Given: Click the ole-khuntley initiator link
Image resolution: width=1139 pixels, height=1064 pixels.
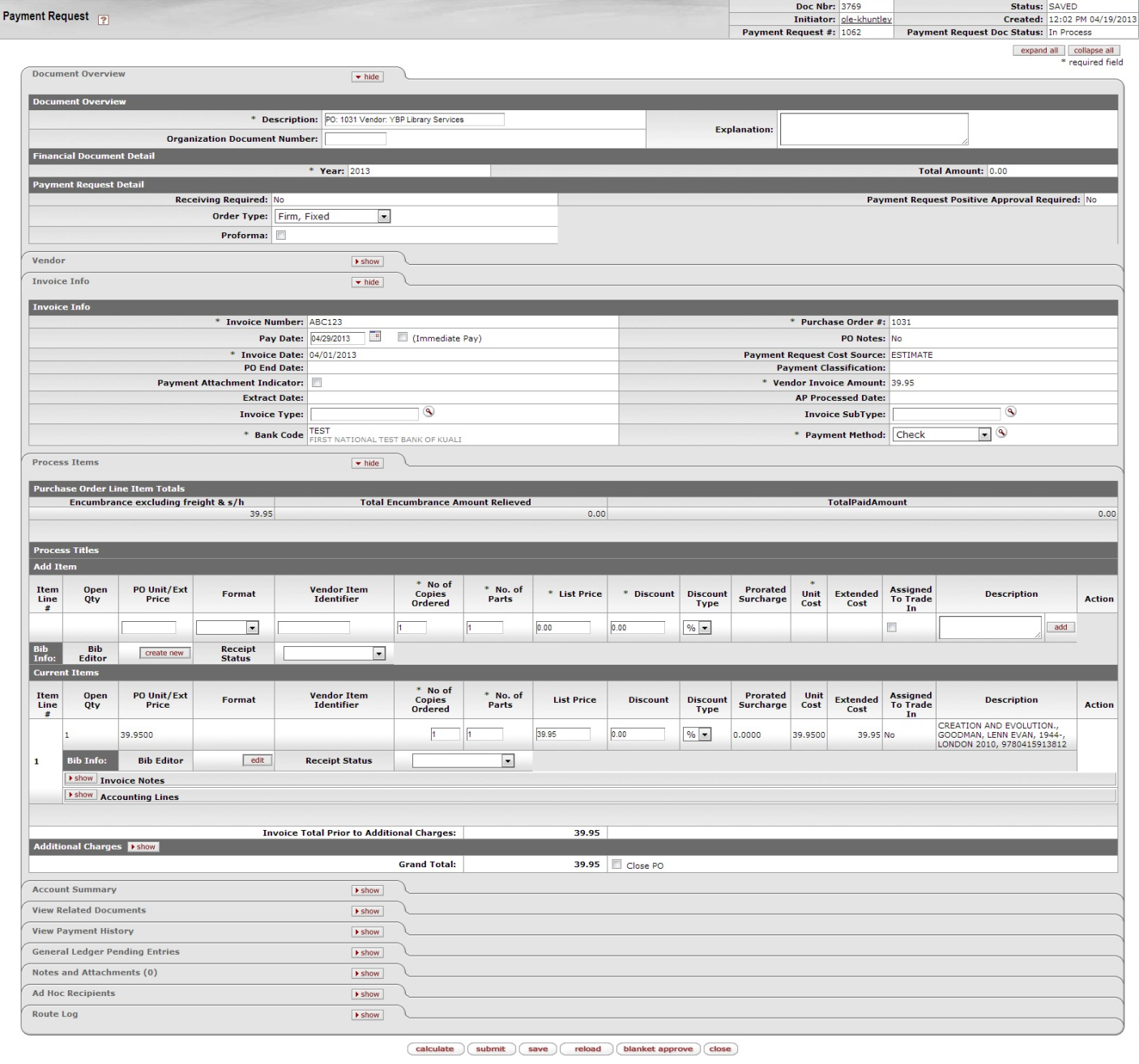Looking at the screenshot, I should [865, 19].
